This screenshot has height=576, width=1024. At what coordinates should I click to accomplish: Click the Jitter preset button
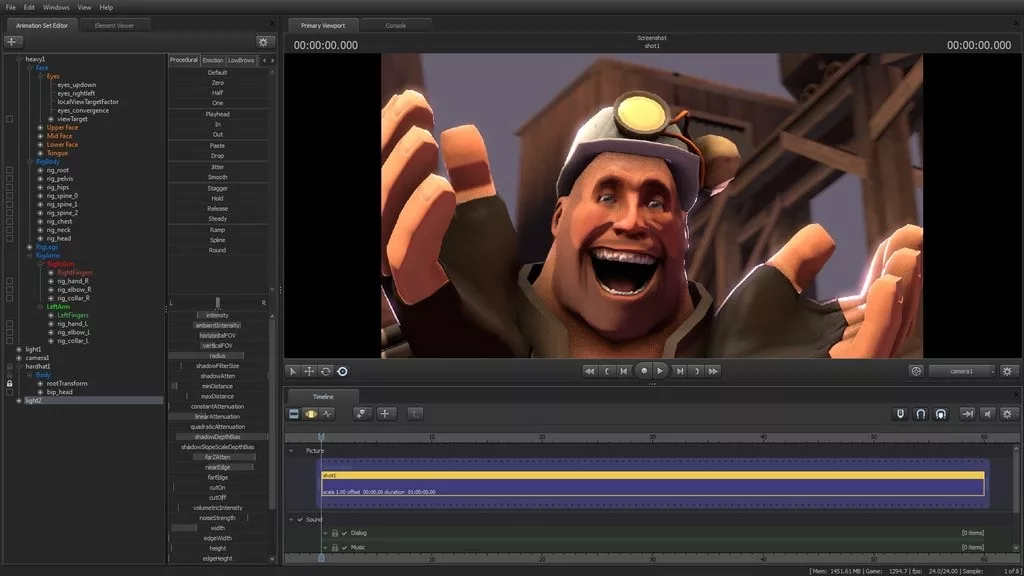tap(217, 166)
